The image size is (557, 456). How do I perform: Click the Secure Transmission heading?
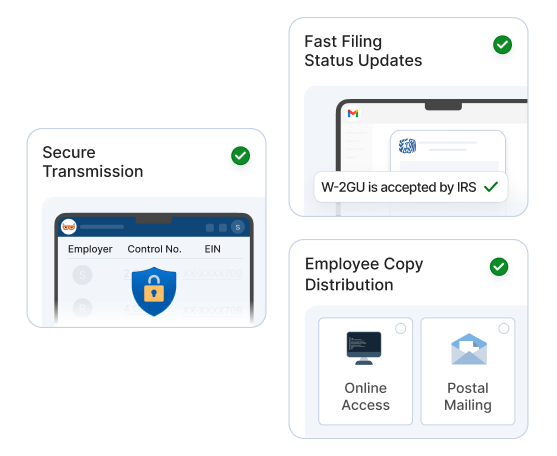click(93, 162)
